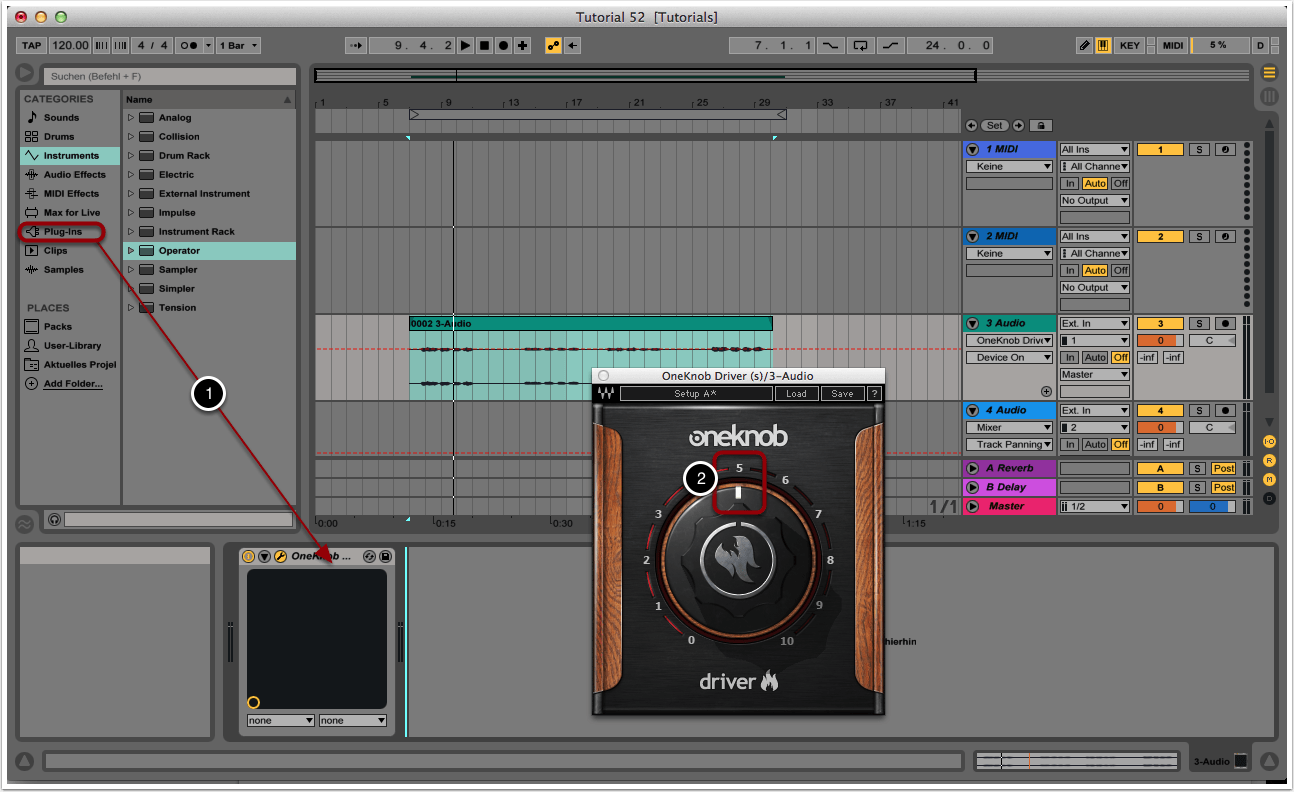Click the Draw Mode pencil icon
The height and width of the screenshot is (792, 1294).
point(1085,45)
